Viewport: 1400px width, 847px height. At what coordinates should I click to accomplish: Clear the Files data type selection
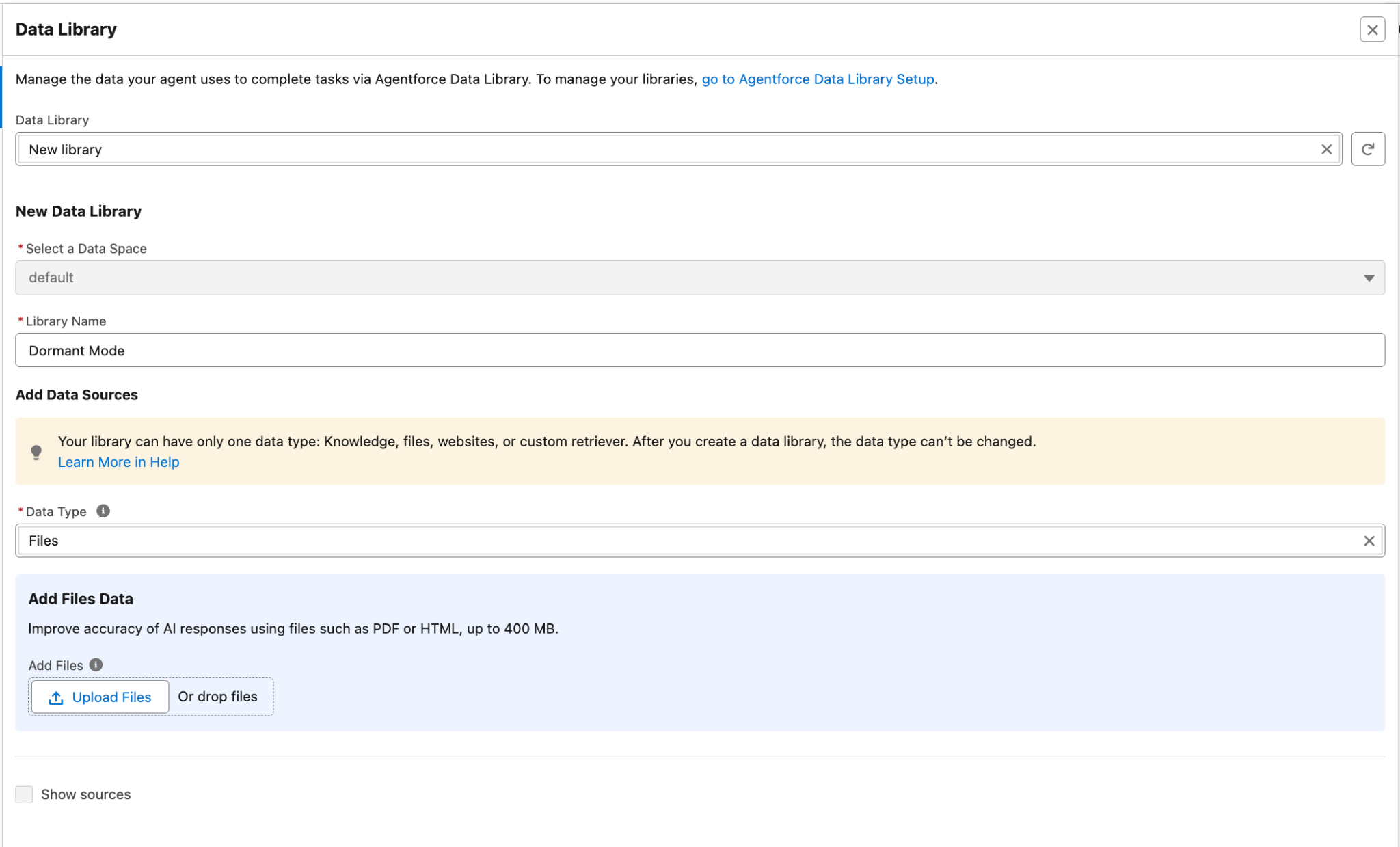1369,541
